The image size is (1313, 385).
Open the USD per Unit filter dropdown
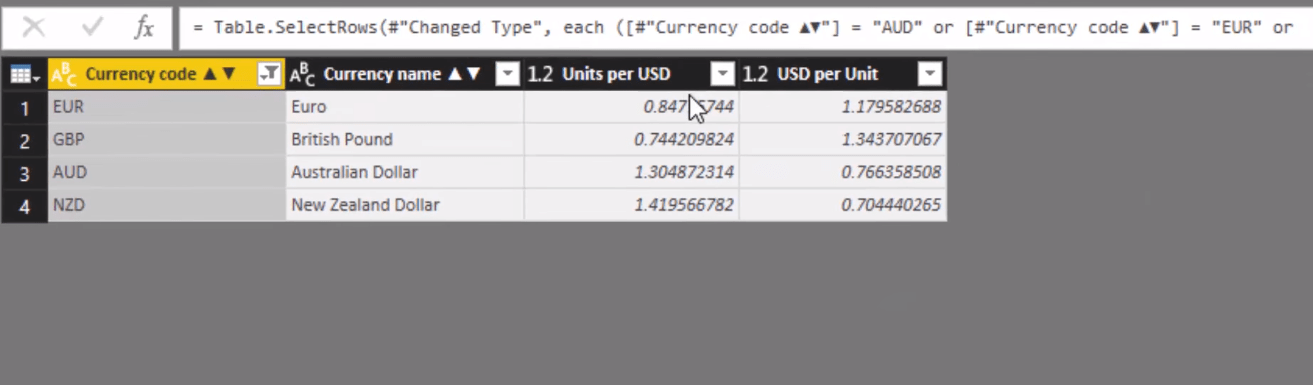tap(930, 74)
